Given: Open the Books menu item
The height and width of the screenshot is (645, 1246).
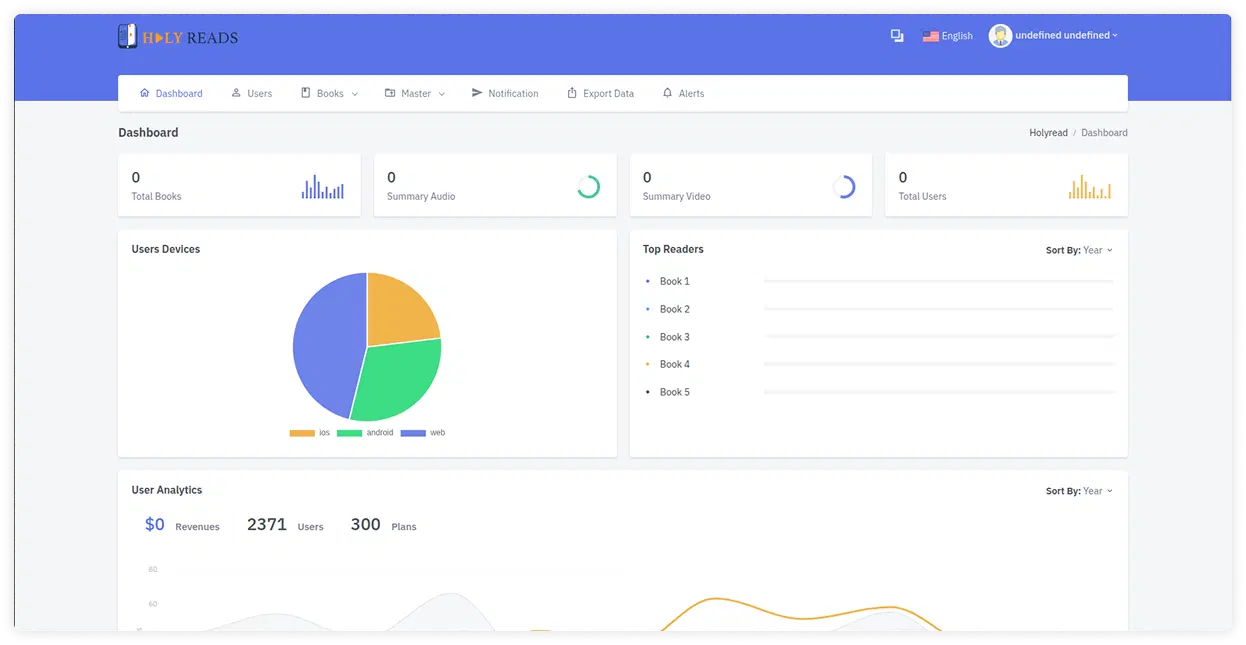Looking at the screenshot, I should pyautogui.click(x=329, y=93).
